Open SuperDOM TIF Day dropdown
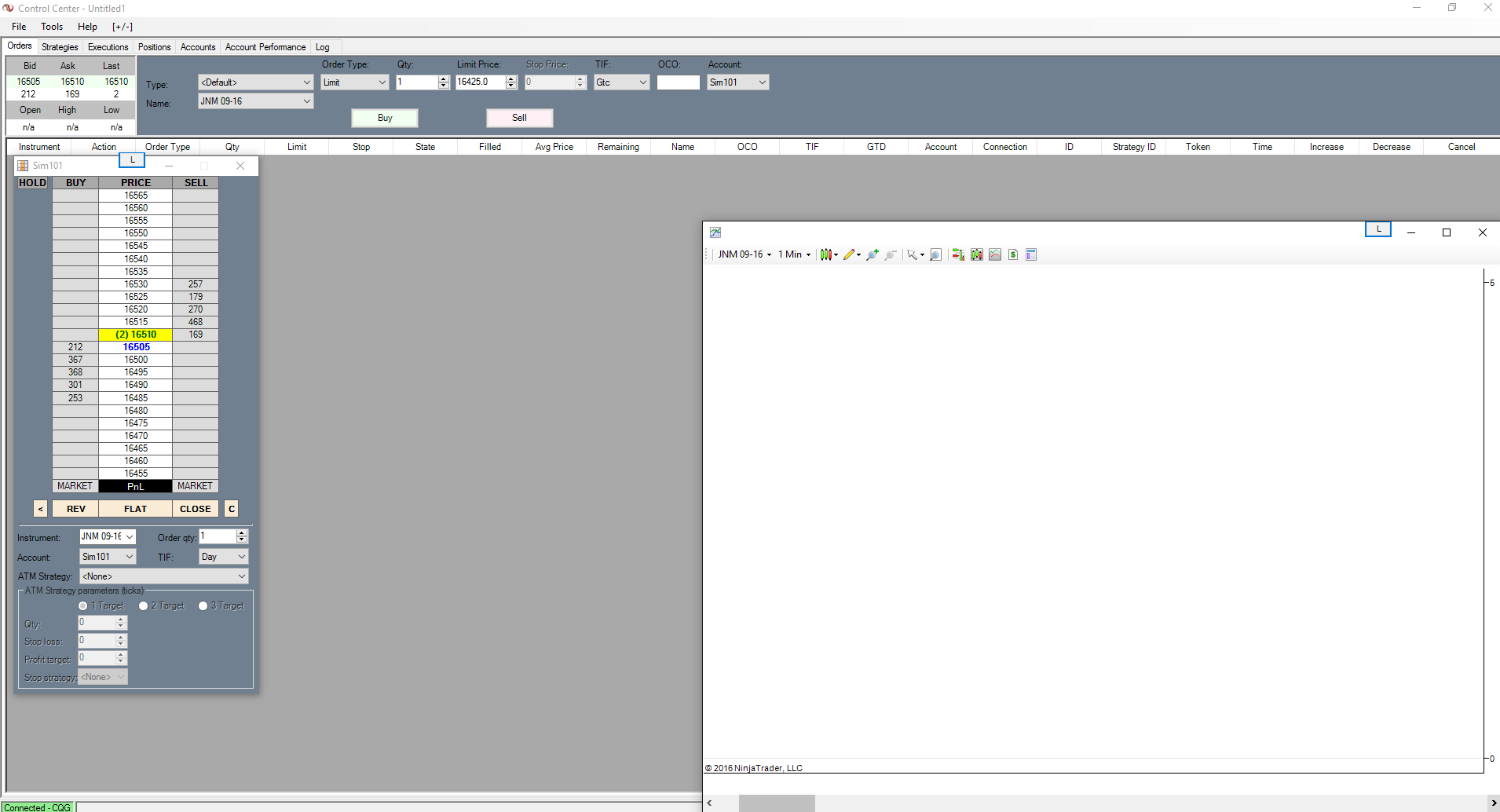This screenshot has height=812, width=1500. point(224,557)
